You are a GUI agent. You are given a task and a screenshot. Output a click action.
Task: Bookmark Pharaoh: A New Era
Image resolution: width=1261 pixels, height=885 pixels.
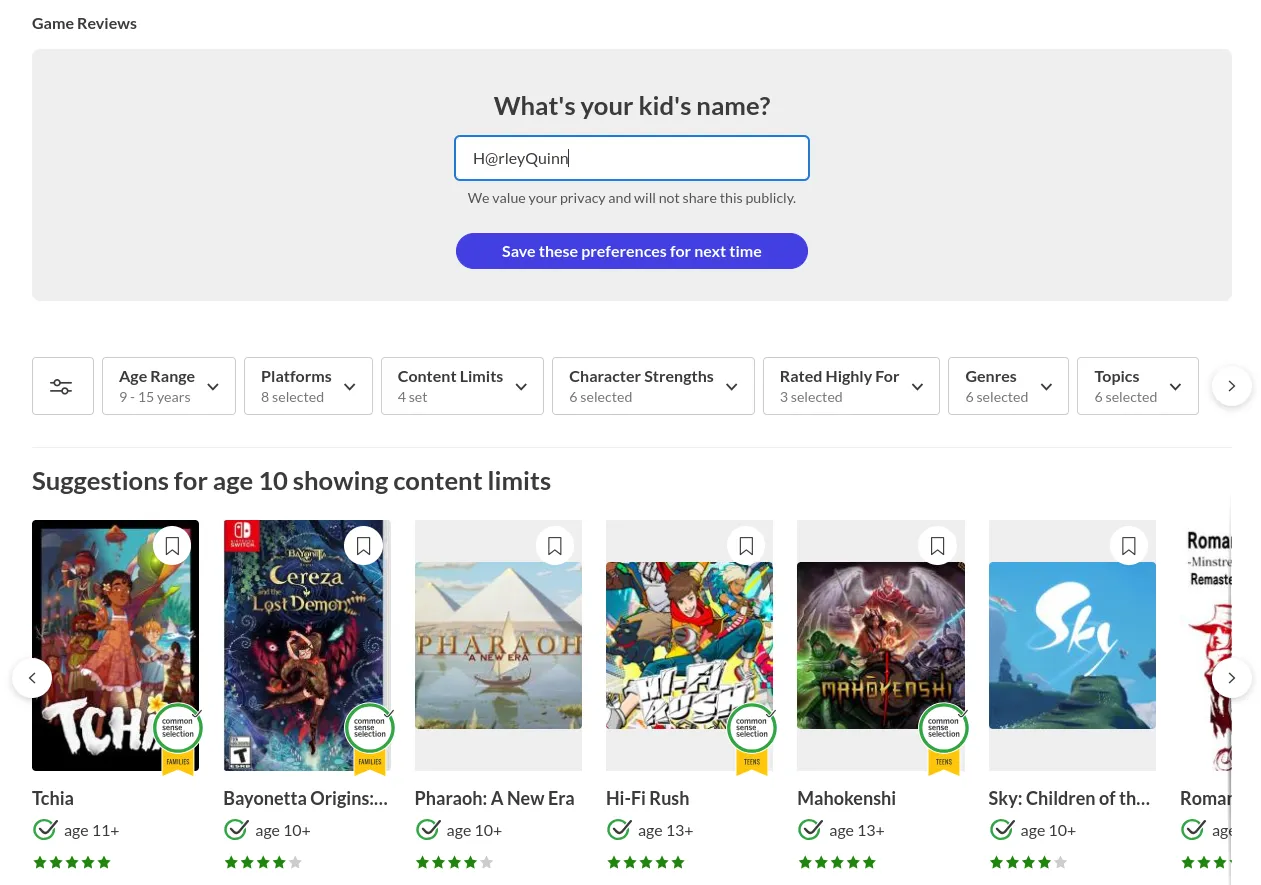click(555, 546)
